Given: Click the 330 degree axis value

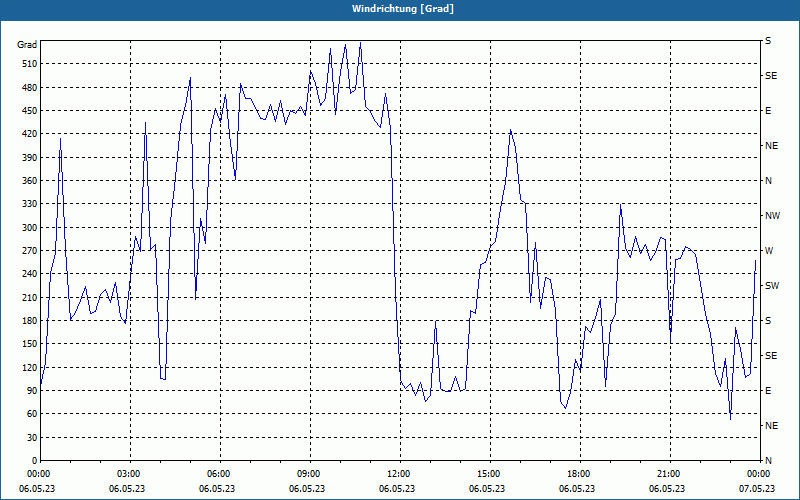Looking at the screenshot, I should [30, 204].
